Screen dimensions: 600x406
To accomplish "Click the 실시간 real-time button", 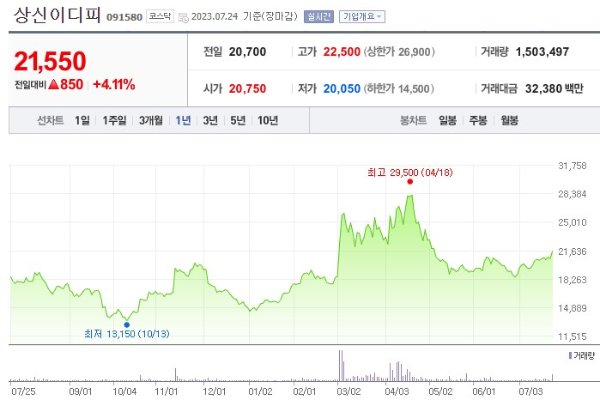I will [x=319, y=16].
